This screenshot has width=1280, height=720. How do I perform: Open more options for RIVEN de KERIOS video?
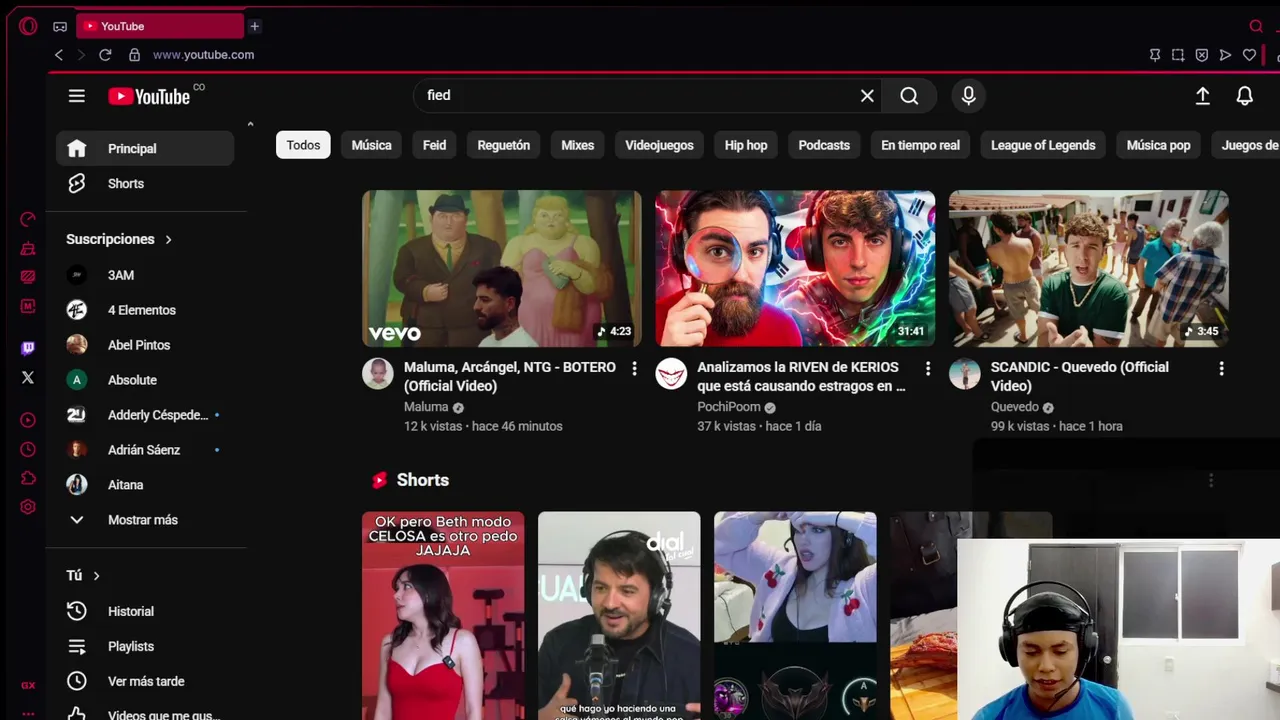click(x=927, y=369)
